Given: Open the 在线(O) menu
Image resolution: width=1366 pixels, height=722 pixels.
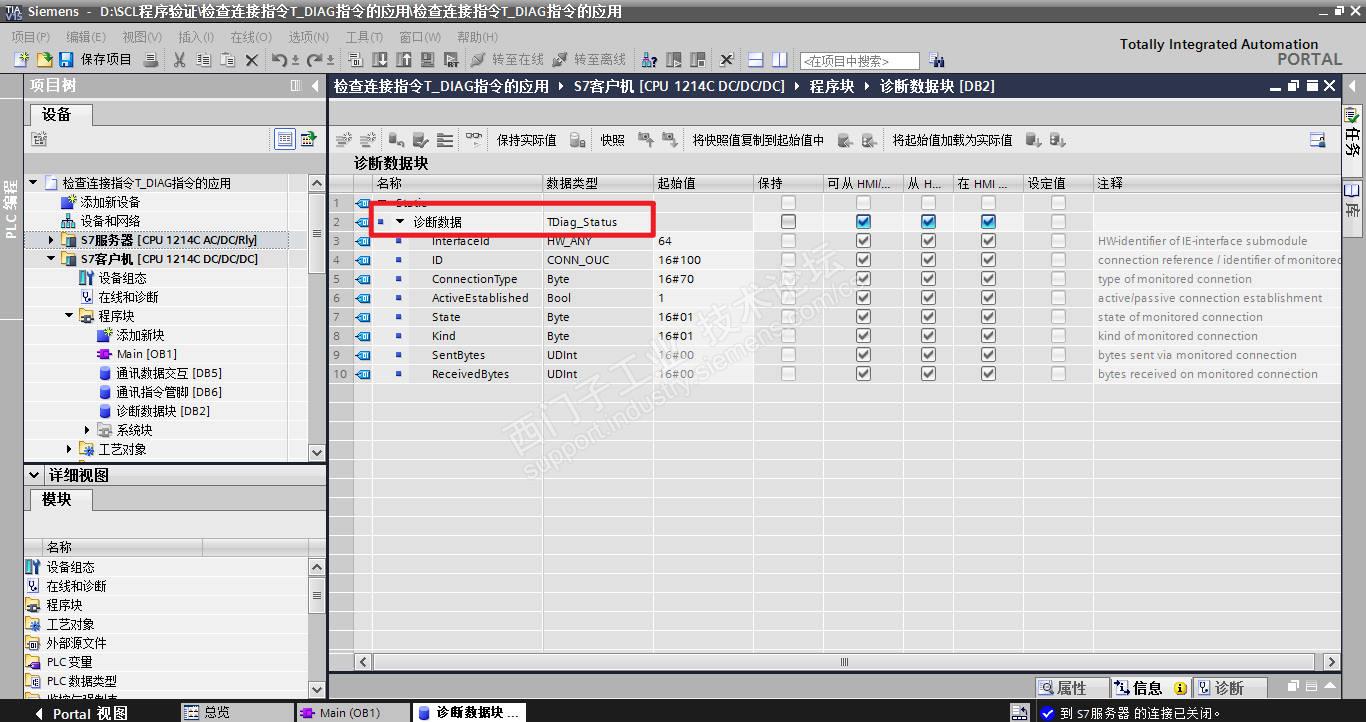Looking at the screenshot, I should pyautogui.click(x=250, y=37).
